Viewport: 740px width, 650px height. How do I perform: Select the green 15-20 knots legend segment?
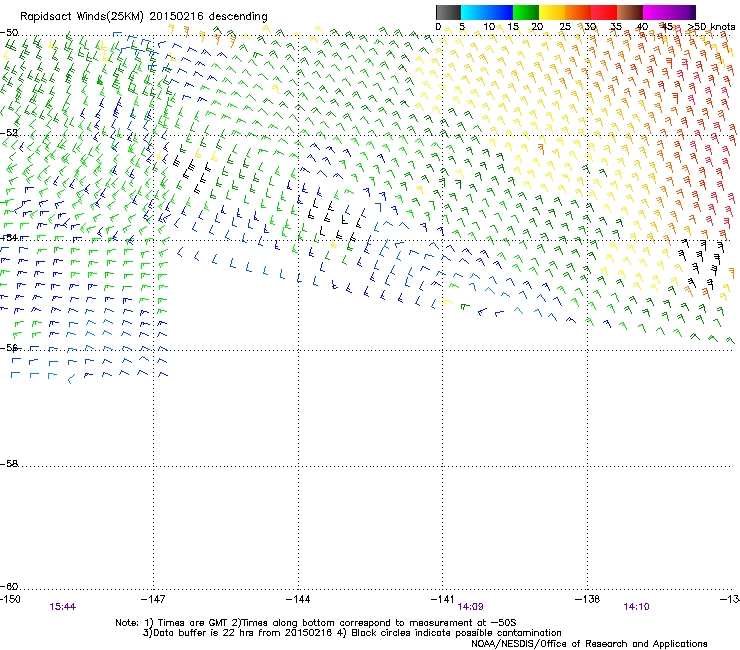click(x=526, y=12)
